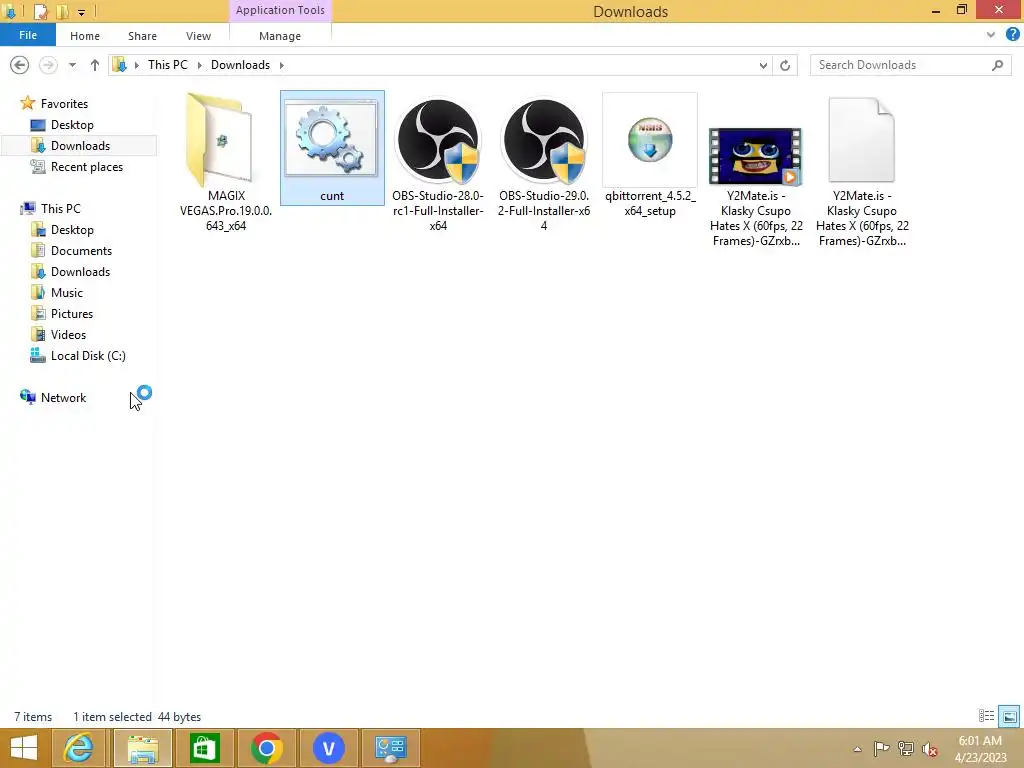Click This PC in the address path
This screenshot has width=1024, height=768.
168,65
